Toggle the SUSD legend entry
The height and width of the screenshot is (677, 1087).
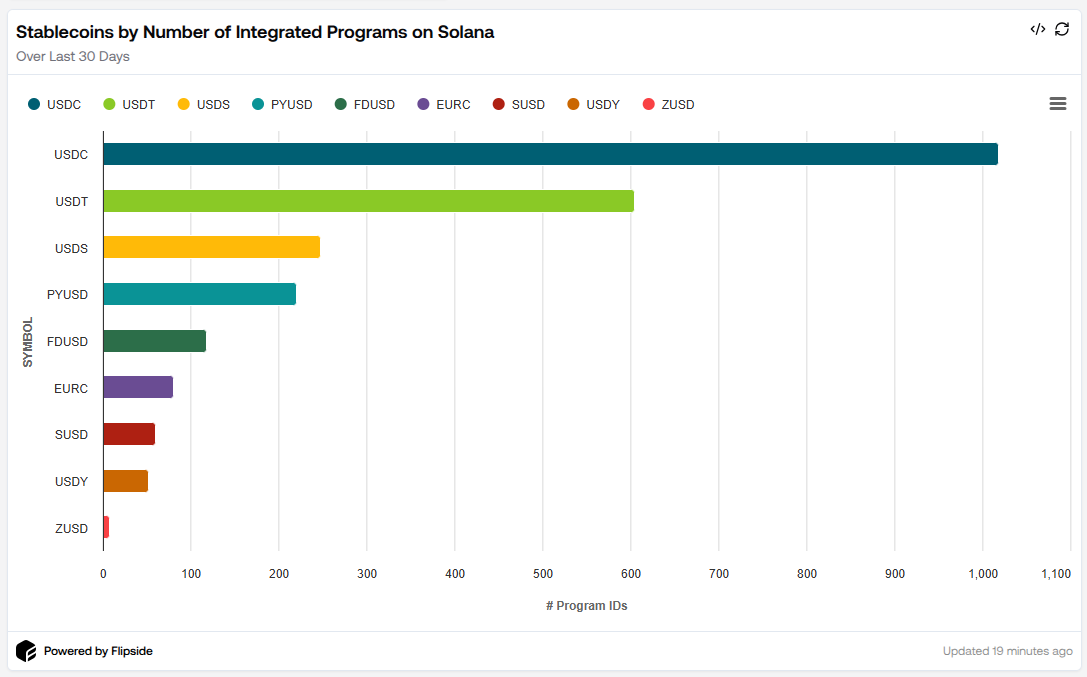click(x=519, y=104)
